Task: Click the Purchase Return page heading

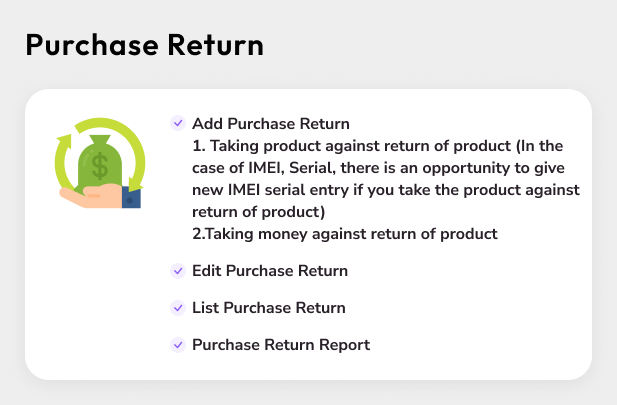Action: point(144,45)
